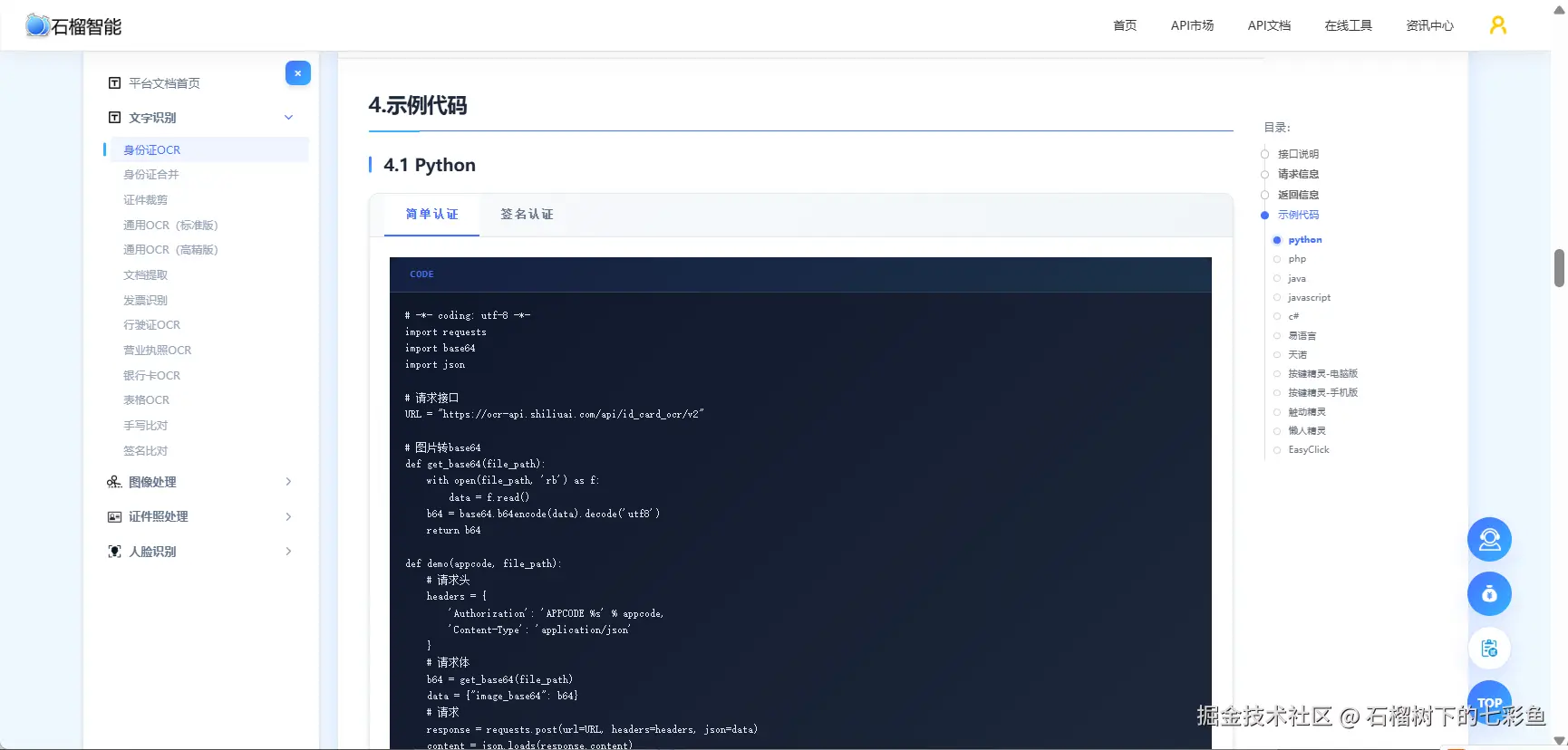Expand the 图像处理 section chevron

[289, 482]
